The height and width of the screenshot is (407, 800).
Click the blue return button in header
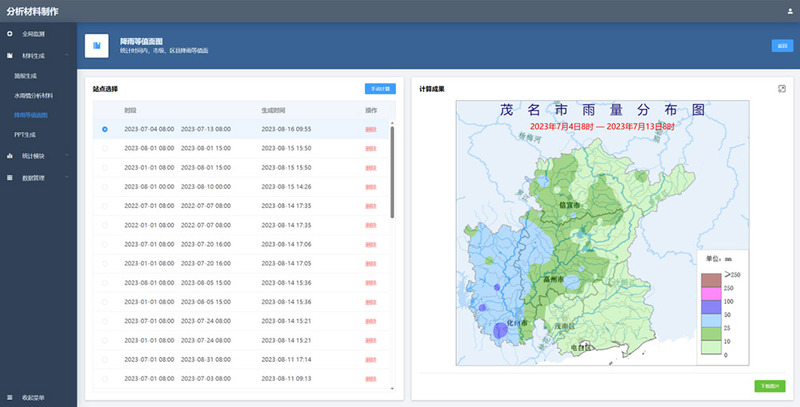[x=782, y=46]
